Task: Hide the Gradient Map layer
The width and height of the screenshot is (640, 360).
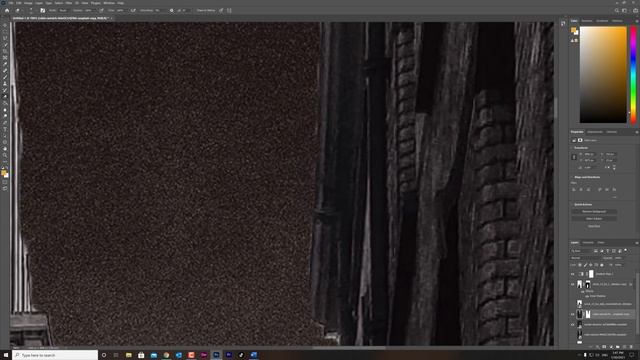Action: coord(573,274)
